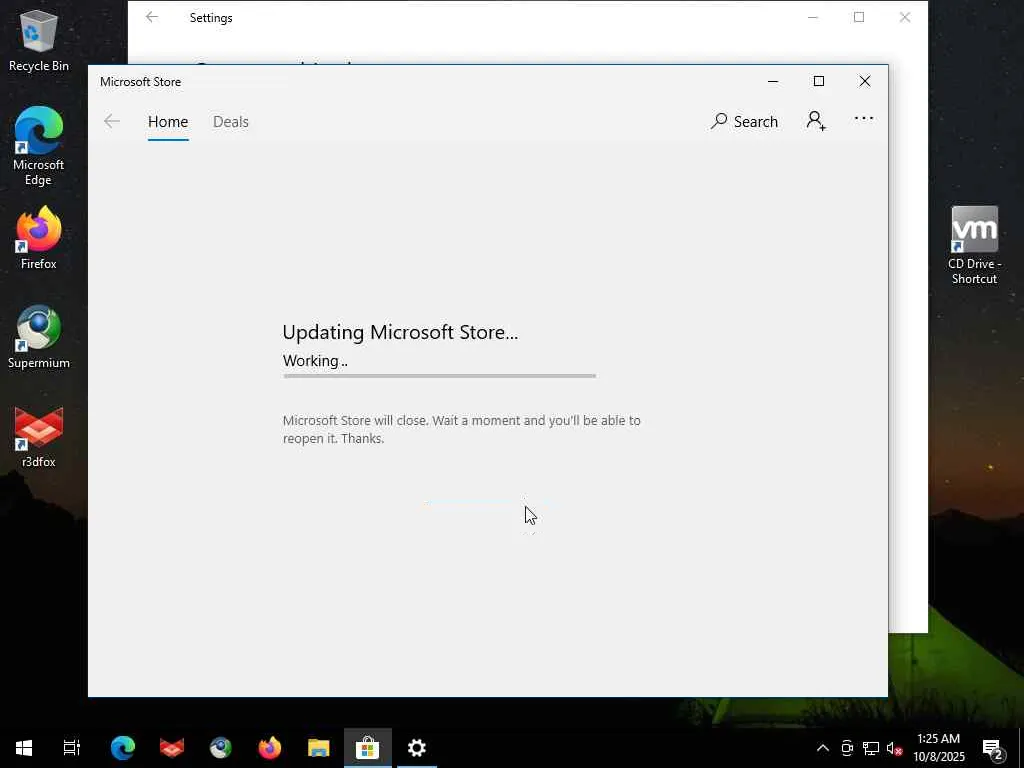Close the Settings window
This screenshot has height=768, width=1024.
coord(905,18)
